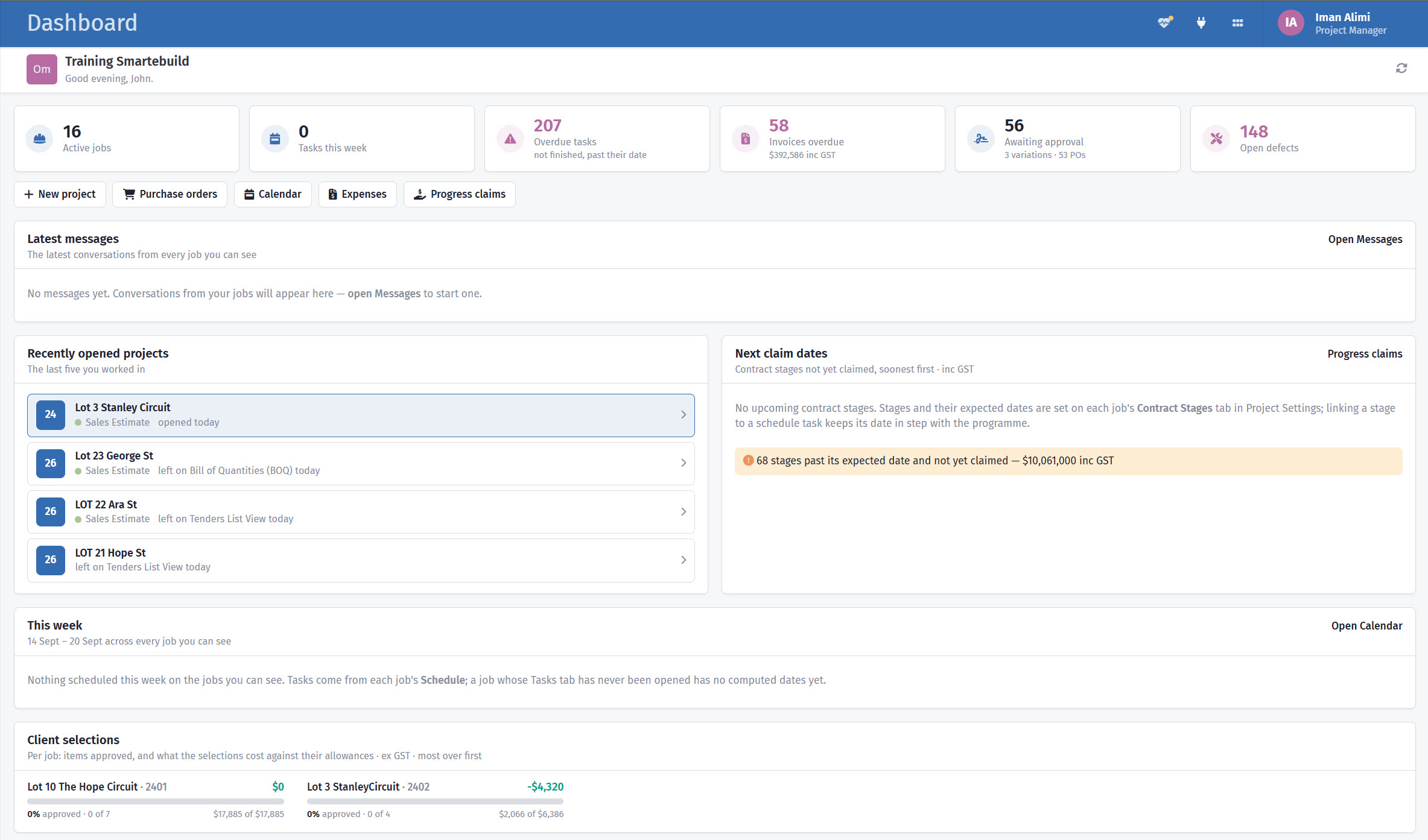Click '$17,885 of $17,885' allowance text
This screenshot has width=1428, height=840.
(x=249, y=814)
